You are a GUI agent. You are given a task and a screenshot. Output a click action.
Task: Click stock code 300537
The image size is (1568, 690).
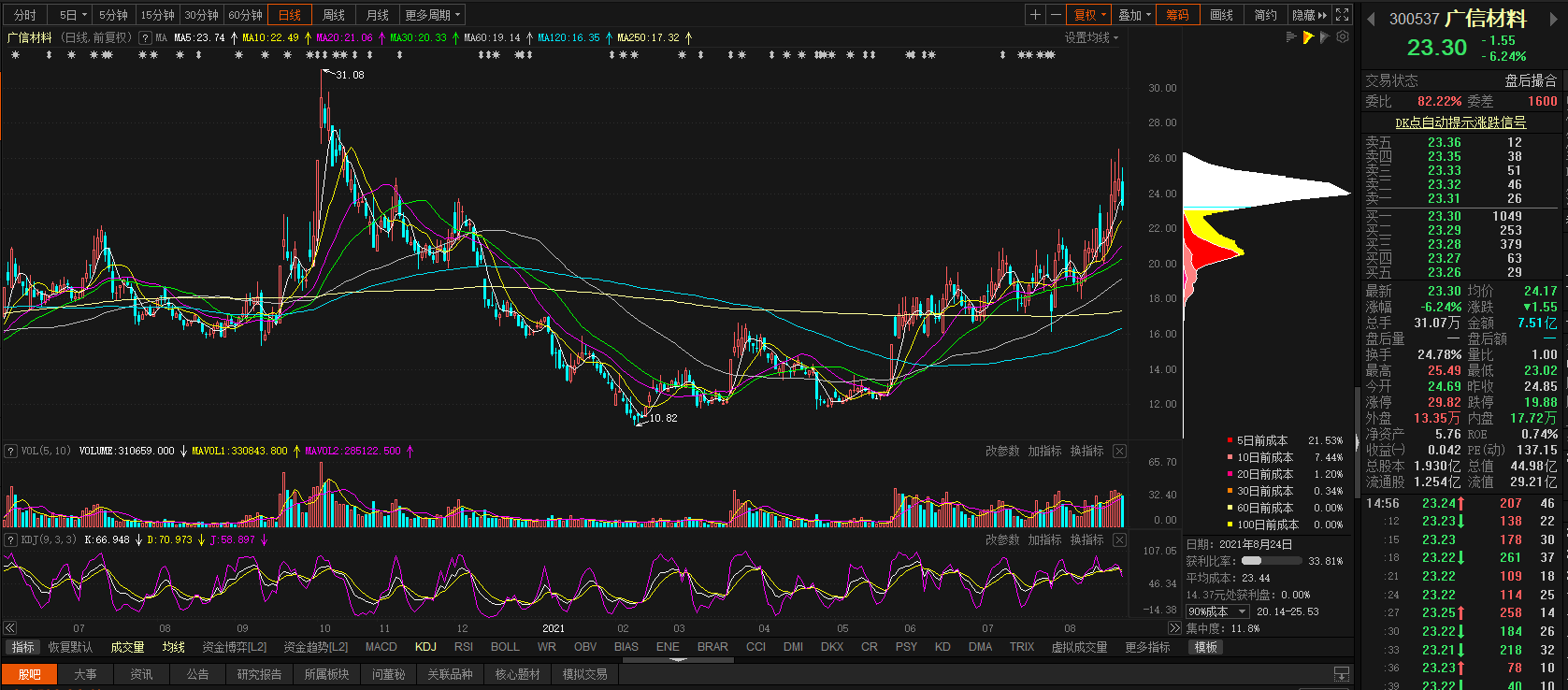[1414, 19]
